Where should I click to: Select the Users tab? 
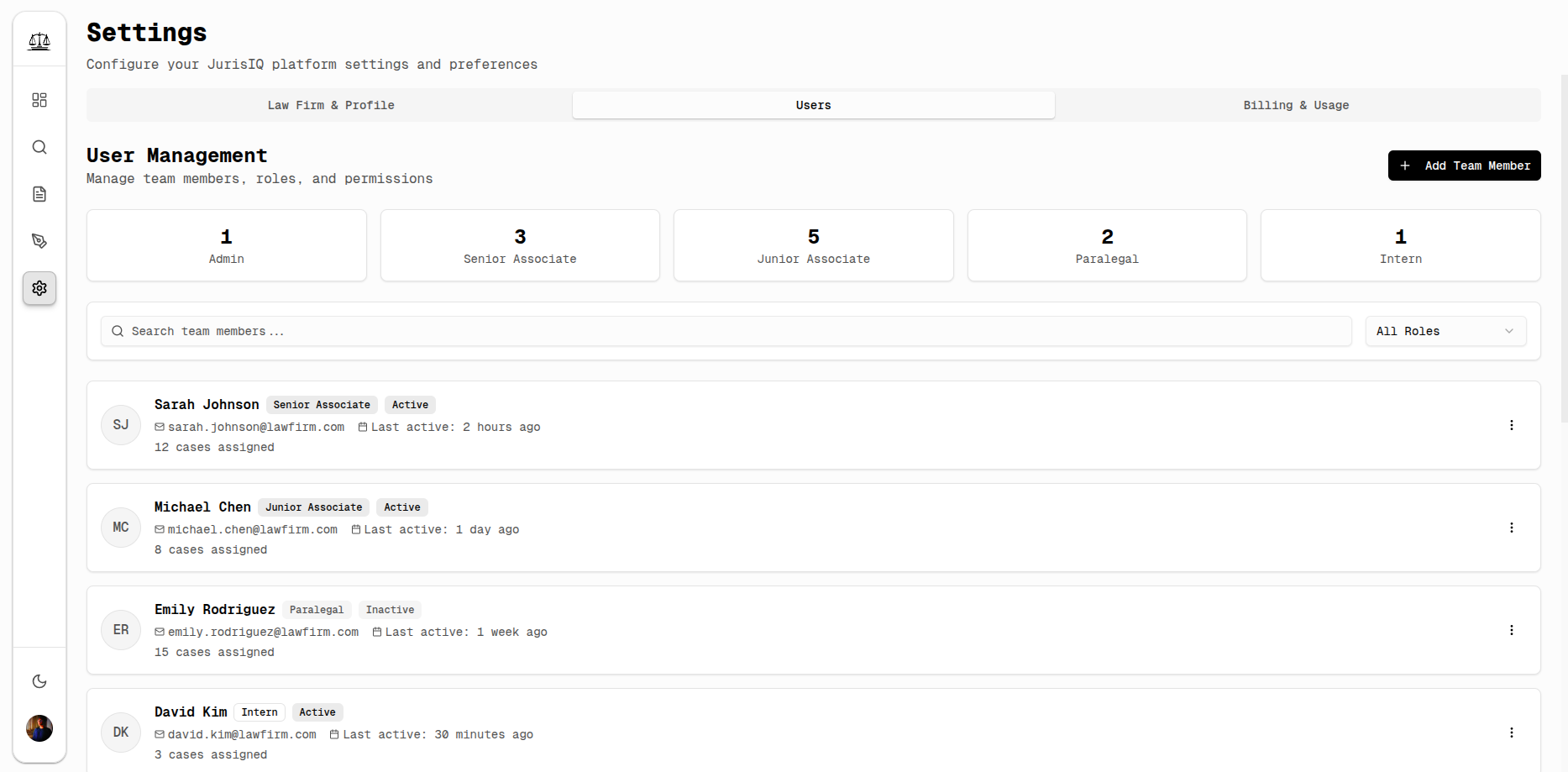[813, 105]
